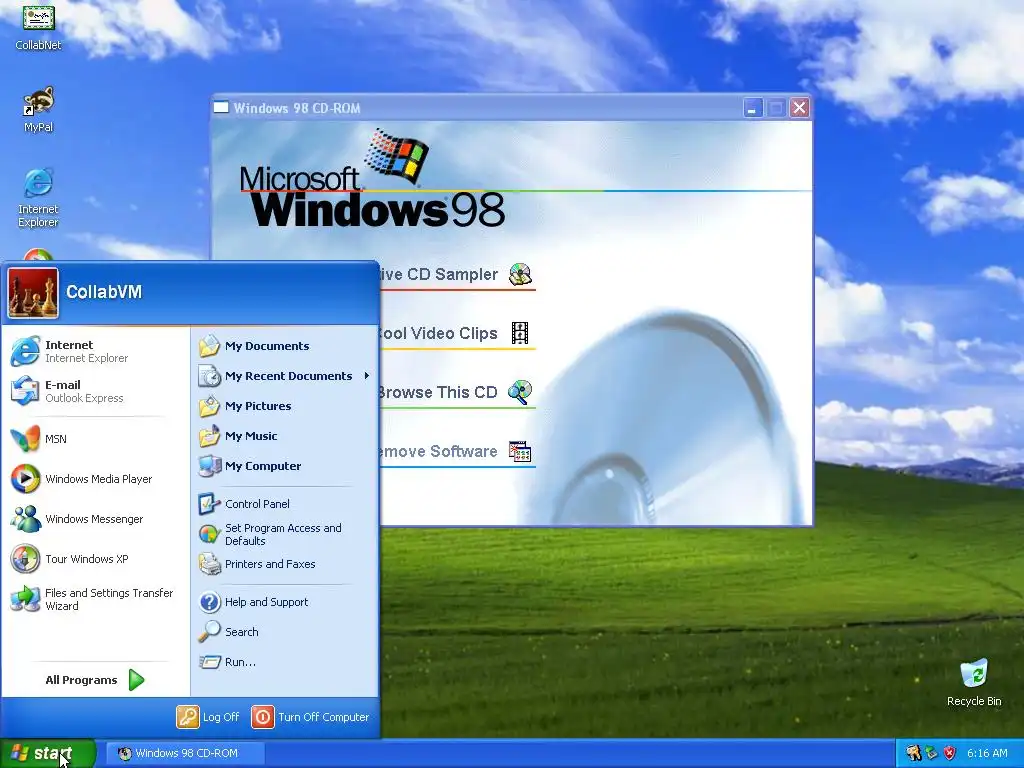The width and height of the screenshot is (1024, 768).
Task: Click the Browse CD magnifier icon
Action: (520, 392)
